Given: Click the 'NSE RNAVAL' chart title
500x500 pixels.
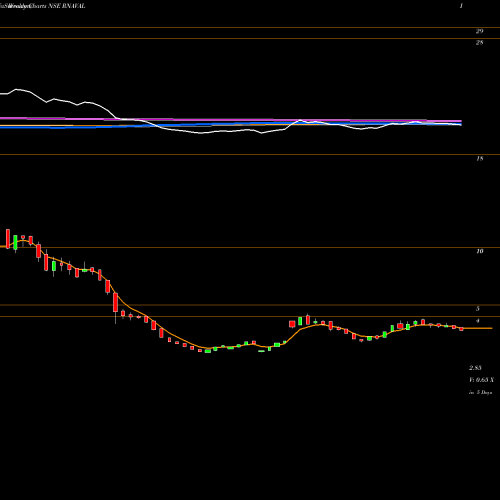Looking at the screenshot, I should coord(66,6).
